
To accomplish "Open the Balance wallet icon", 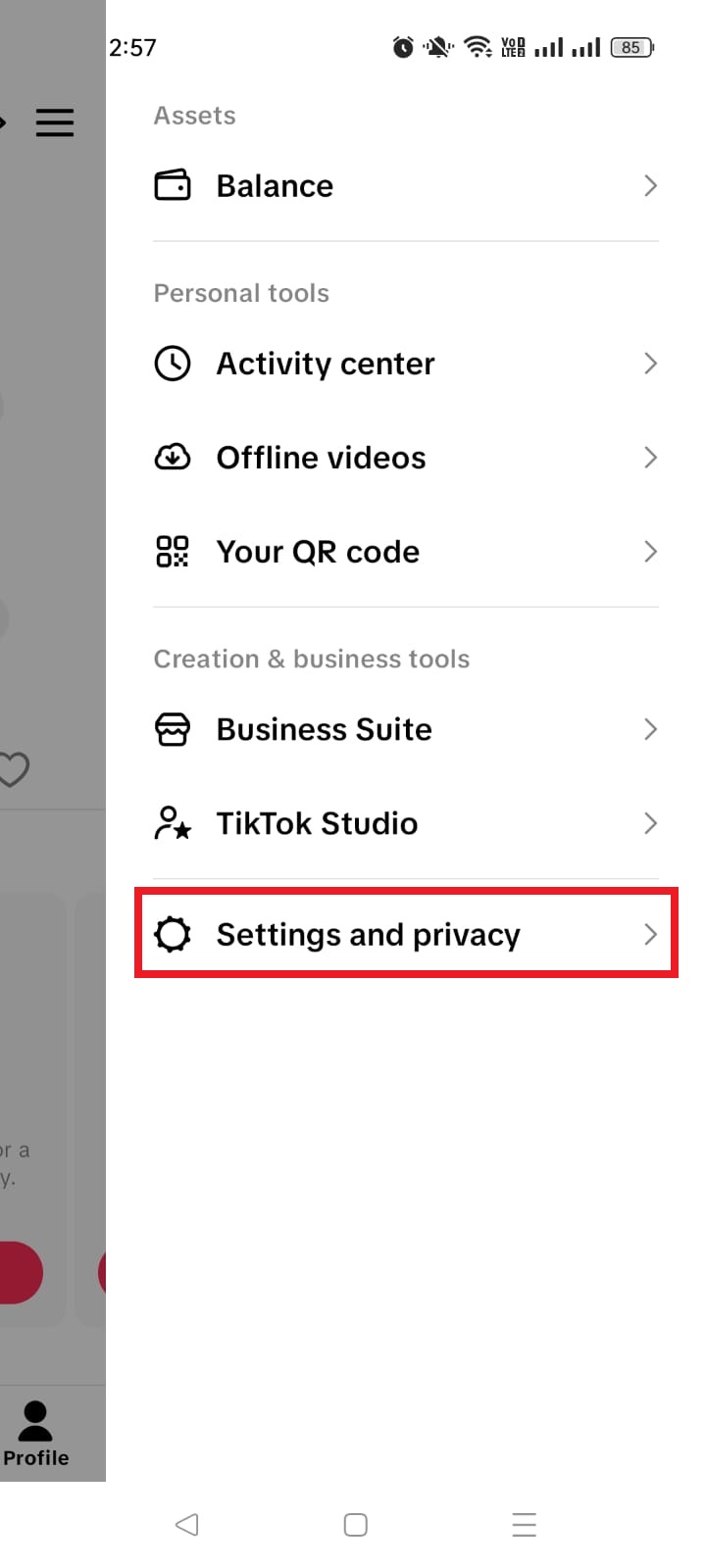I will click(173, 185).
